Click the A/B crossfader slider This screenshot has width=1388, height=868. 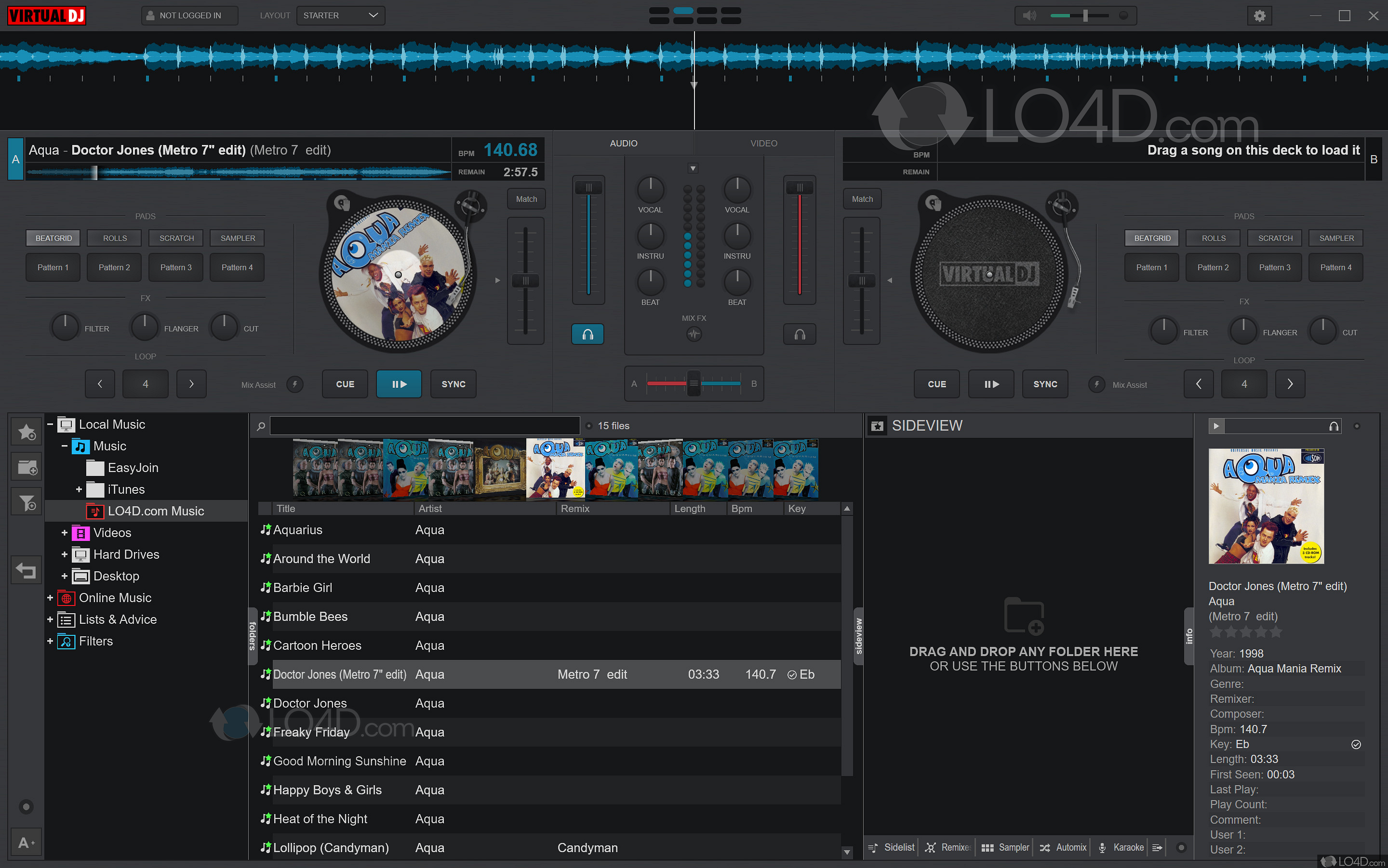(694, 383)
